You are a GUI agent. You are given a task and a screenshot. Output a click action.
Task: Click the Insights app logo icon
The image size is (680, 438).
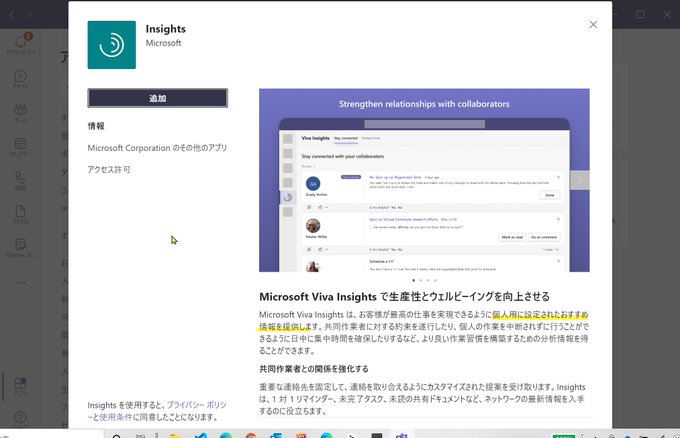tap(111, 45)
